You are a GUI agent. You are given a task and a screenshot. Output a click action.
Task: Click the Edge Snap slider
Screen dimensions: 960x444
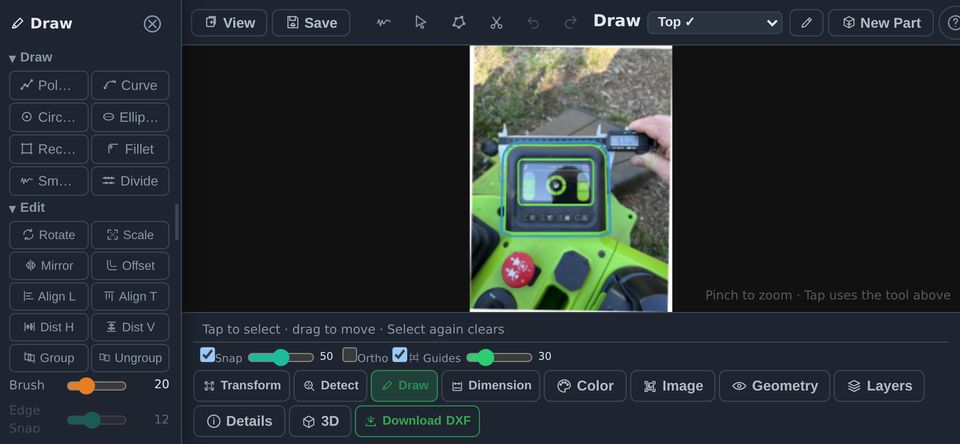[96, 420]
